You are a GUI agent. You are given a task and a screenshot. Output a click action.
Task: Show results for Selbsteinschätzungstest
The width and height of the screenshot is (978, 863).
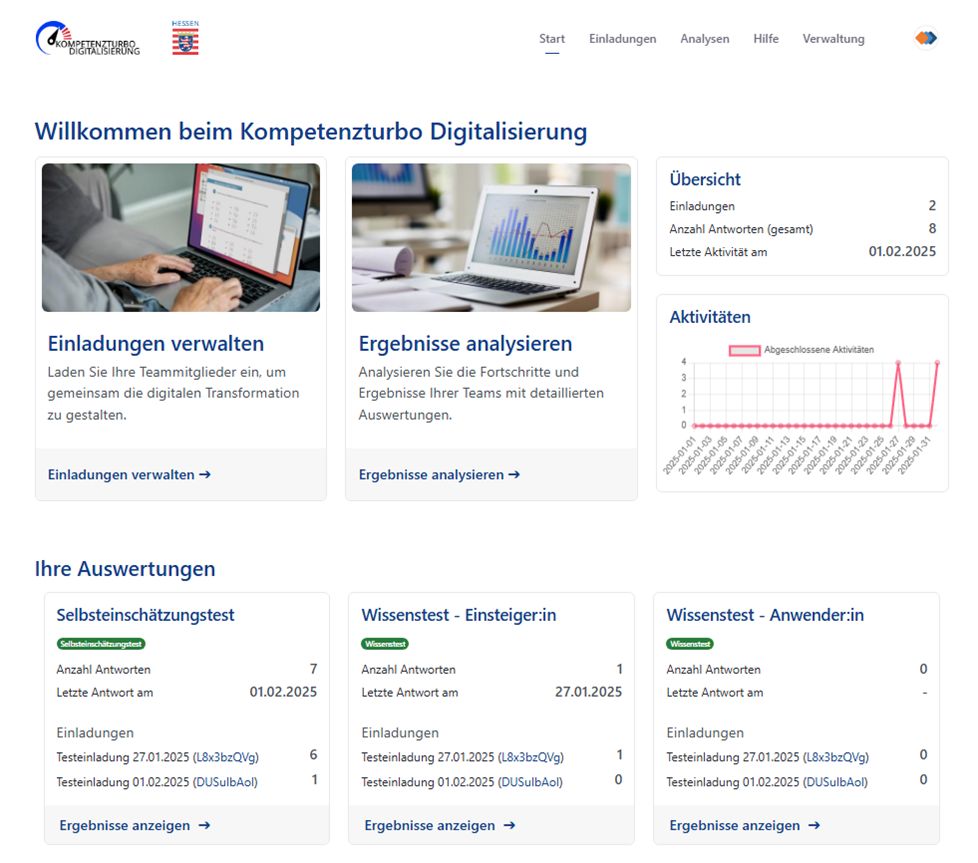135,825
